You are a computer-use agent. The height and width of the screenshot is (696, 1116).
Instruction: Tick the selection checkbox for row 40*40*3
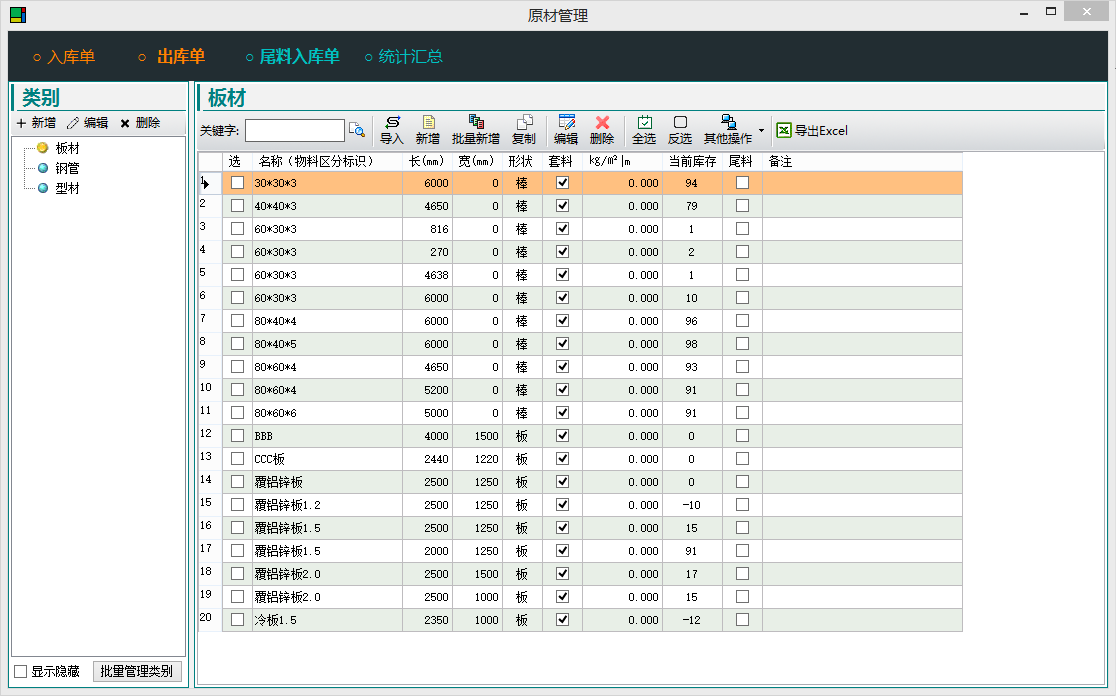(237, 206)
